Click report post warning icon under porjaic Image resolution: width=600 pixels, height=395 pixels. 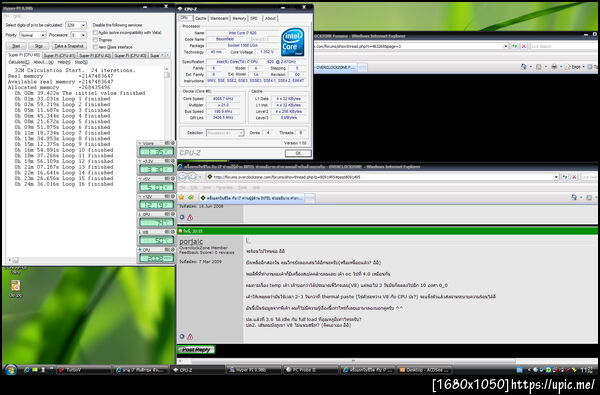(x=190, y=337)
